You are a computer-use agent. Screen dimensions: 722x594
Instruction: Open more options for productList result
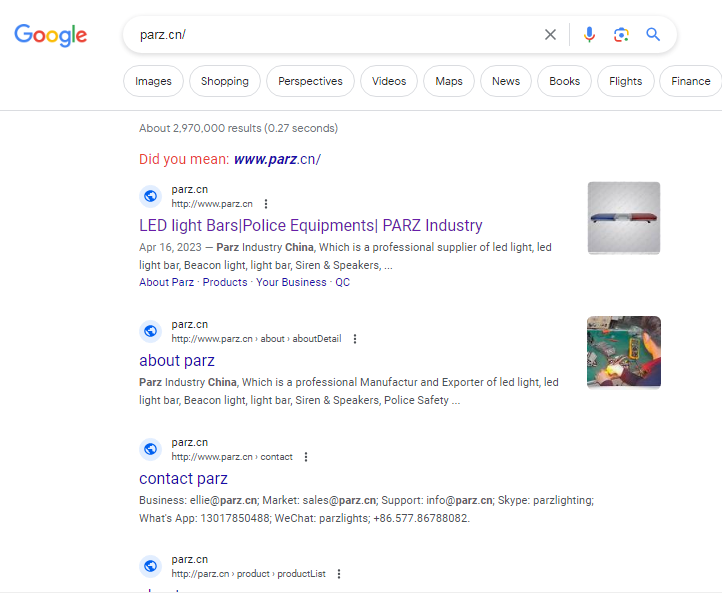(339, 574)
